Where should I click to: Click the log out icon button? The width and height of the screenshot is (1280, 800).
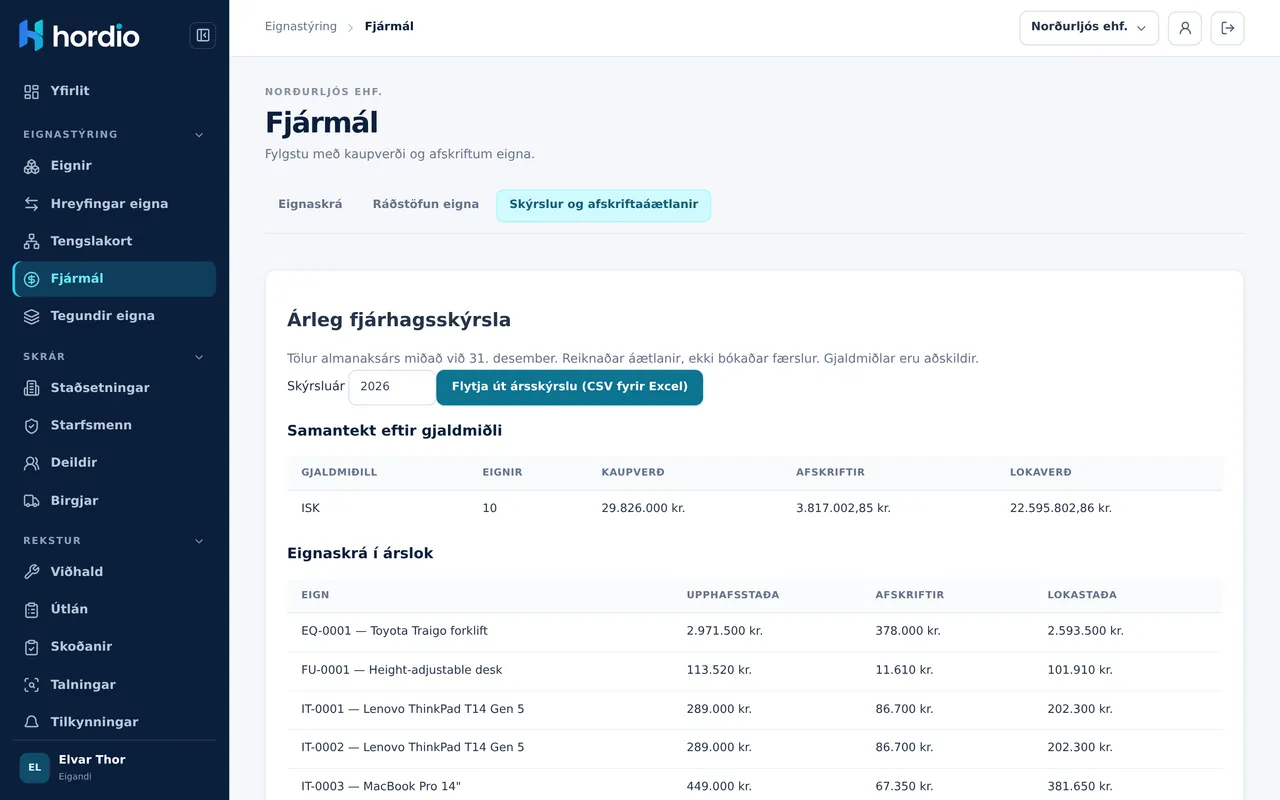[1228, 28]
